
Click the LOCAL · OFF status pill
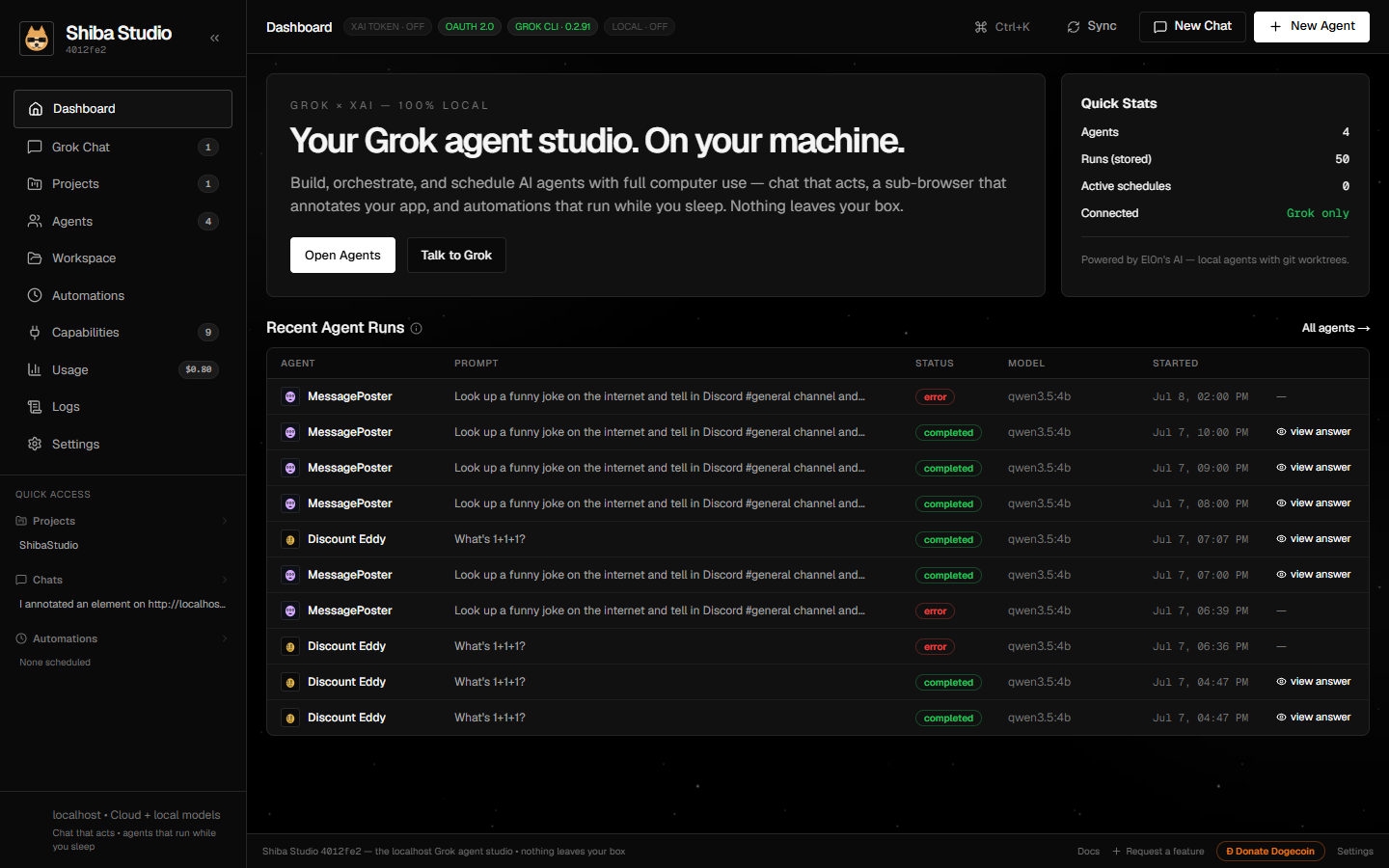(x=640, y=27)
